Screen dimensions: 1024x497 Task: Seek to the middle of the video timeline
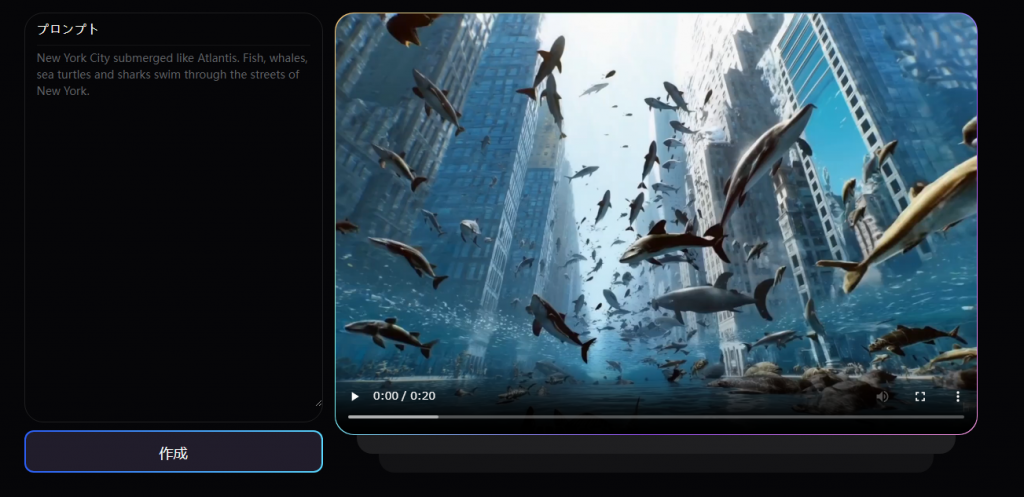[656, 416]
